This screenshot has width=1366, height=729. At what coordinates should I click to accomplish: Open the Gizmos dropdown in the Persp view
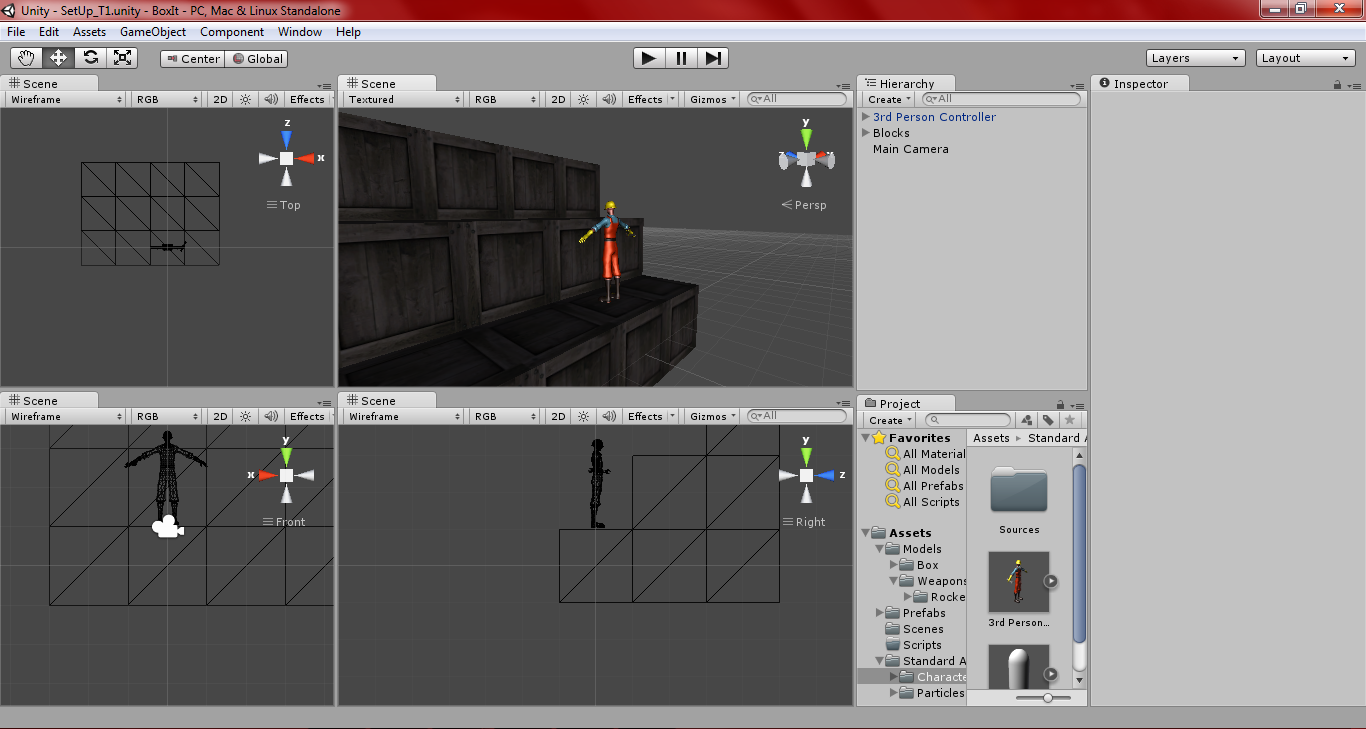coord(714,99)
